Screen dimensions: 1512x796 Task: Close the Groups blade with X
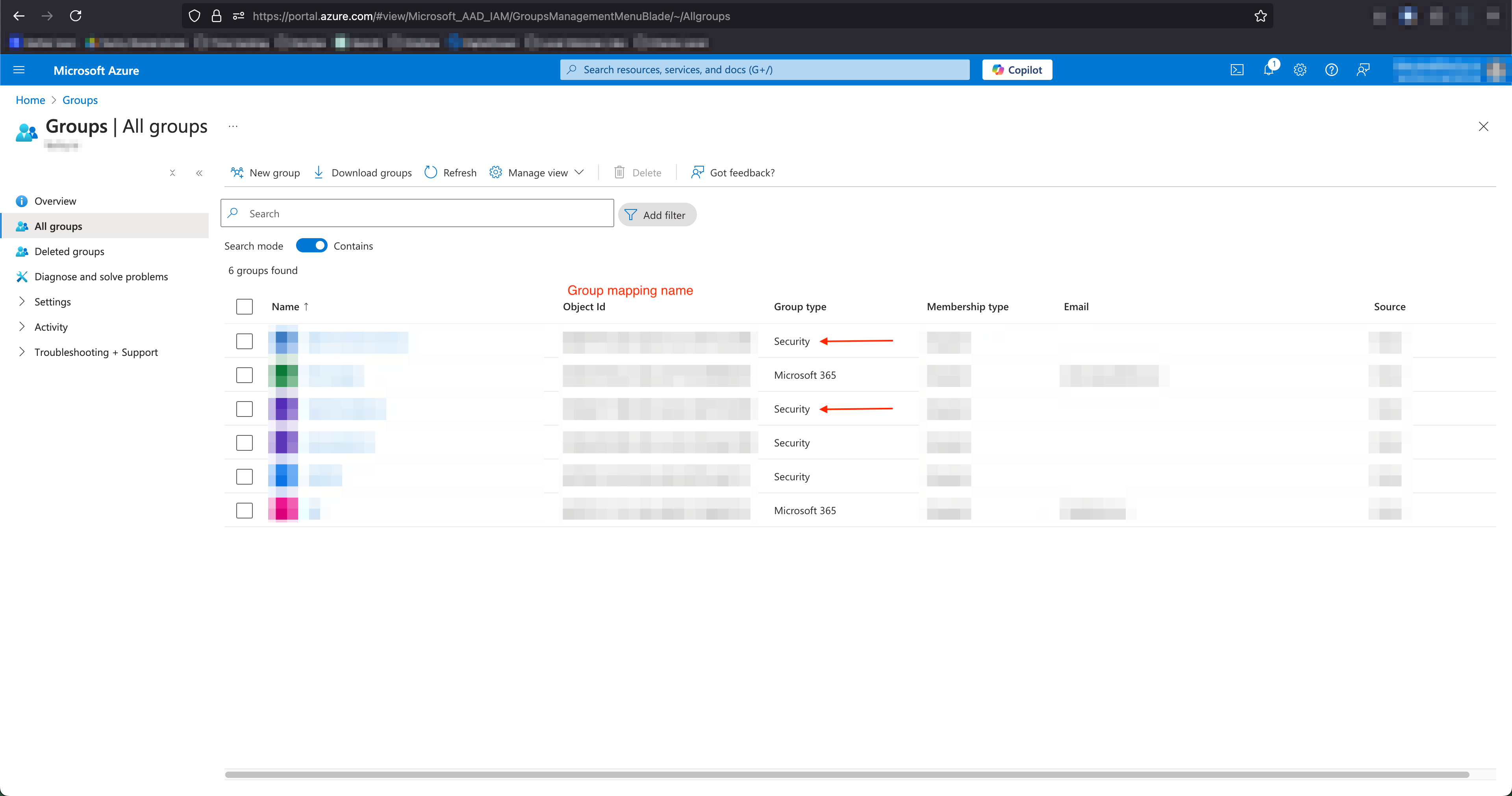tap(1483, 126)
